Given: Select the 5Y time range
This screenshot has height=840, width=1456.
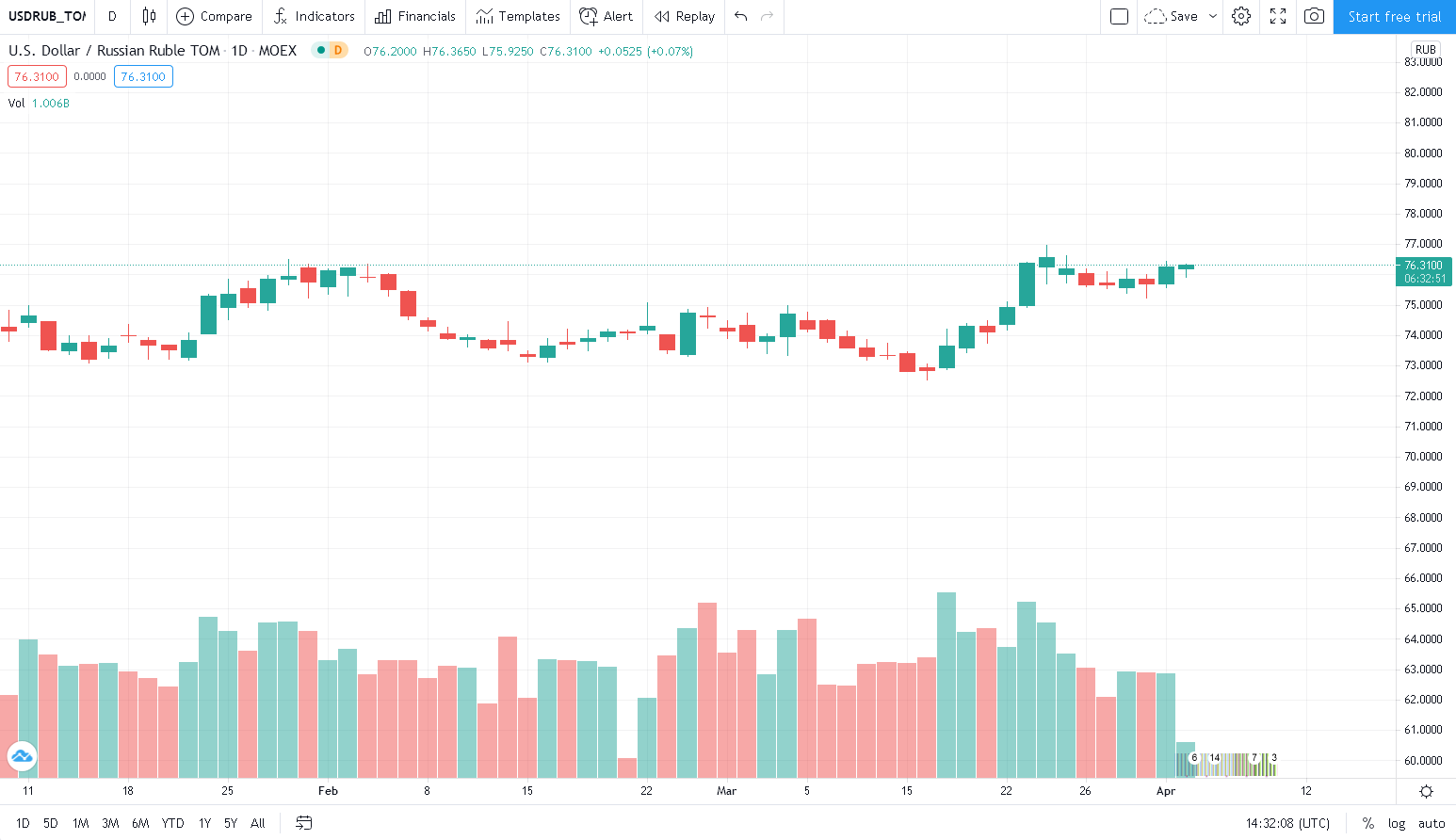Looking at the screenshot, I should point(231,823).
